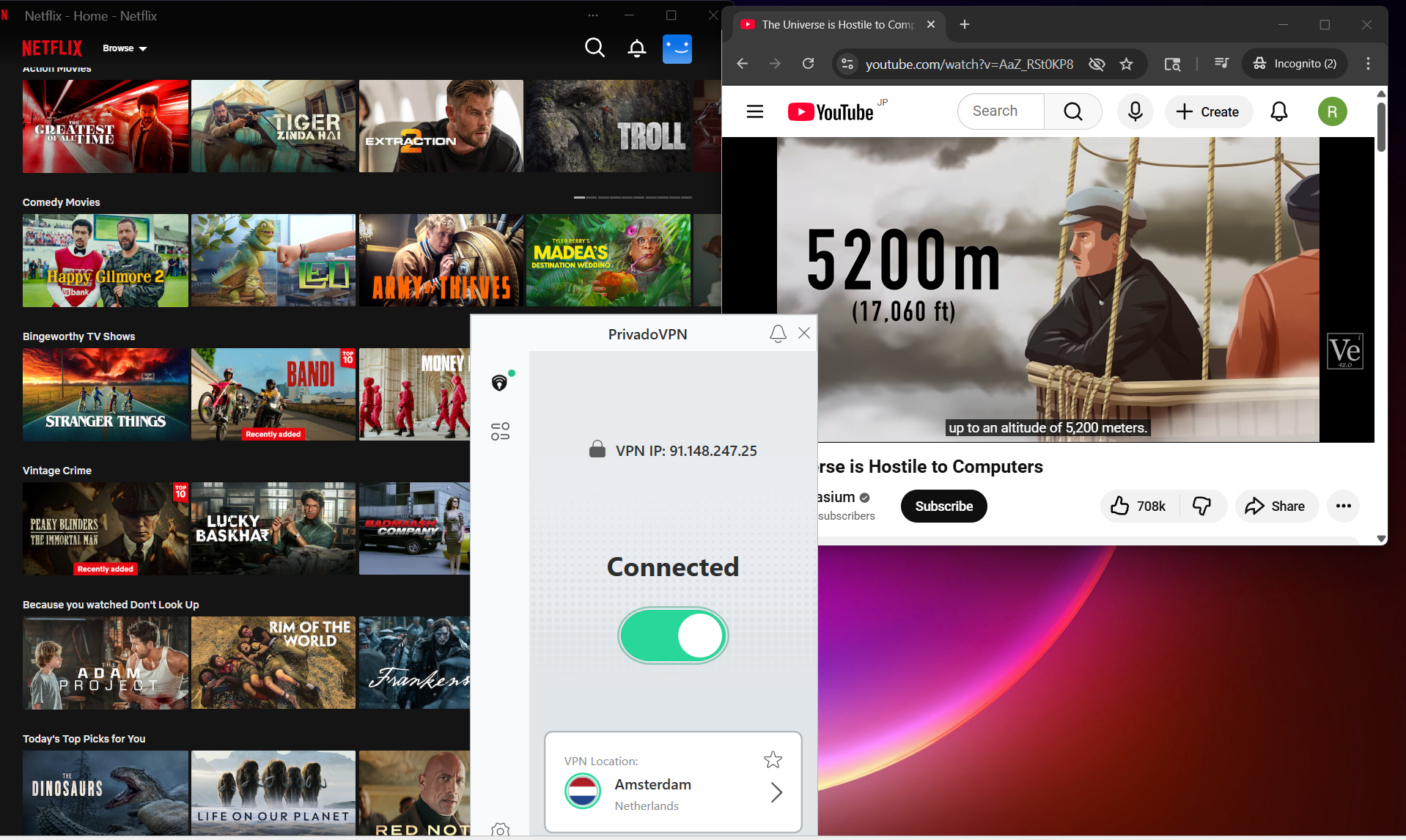The image size is (1406, 840).
Task: Open The Dinosaurs thumbnail
Action: click(106, 793)
